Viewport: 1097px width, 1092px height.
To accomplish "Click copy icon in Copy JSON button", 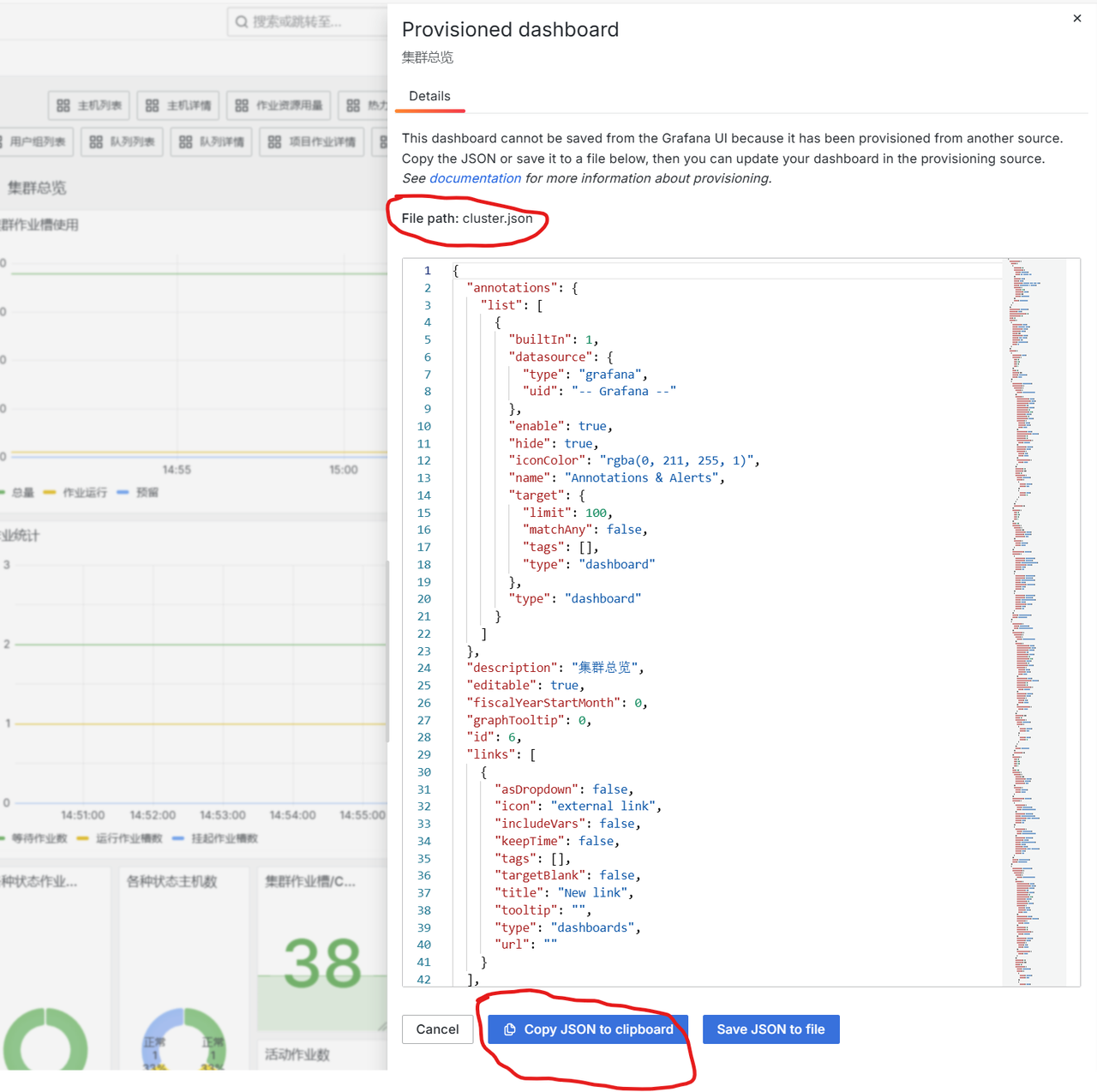I will (510, 1029).
